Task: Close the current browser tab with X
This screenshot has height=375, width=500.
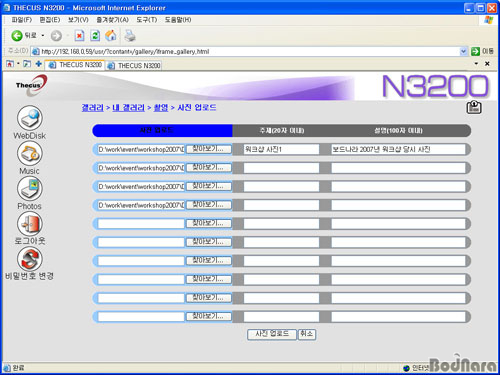Action: (x=487, y=64)
